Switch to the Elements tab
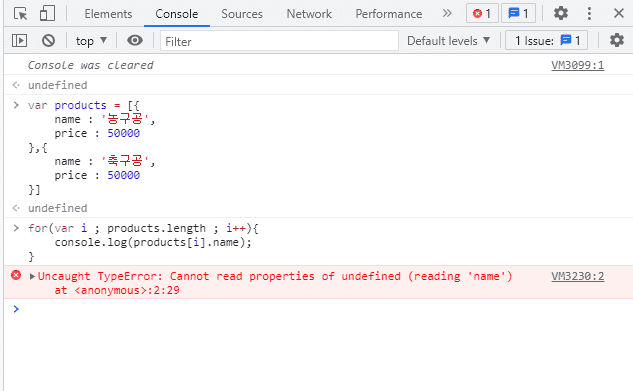The height and width of the screenshot is (391, 633). pos(108,14)
